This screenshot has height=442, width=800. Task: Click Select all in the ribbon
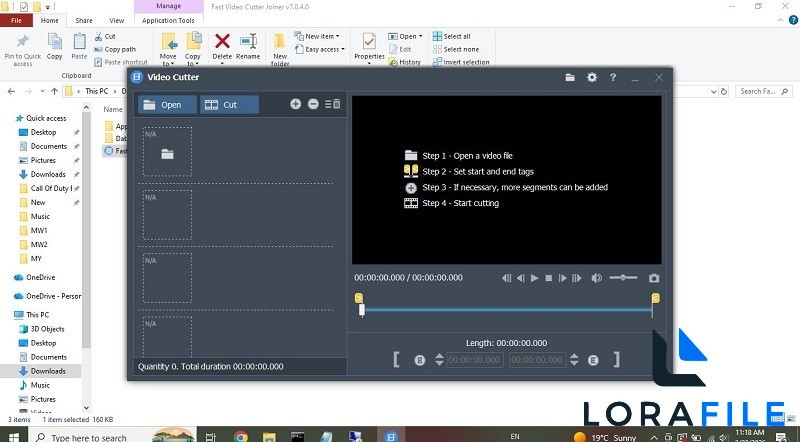coord(452,36)
